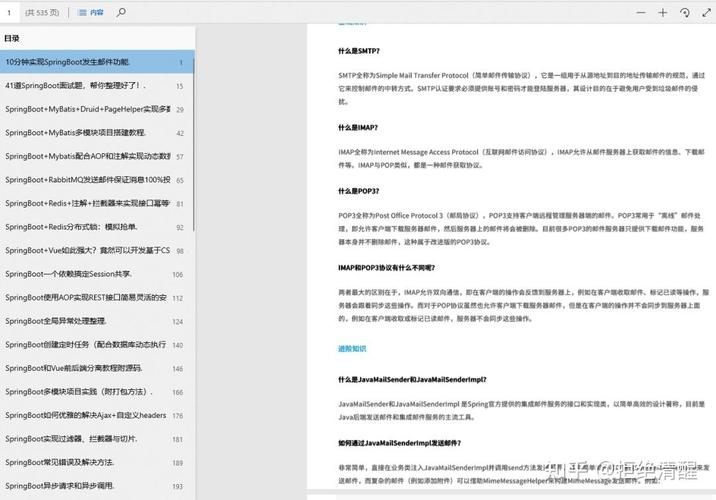Image resolution: width=716 pixels, height=500 pixels.
Task: Jump to SpringBoot常见错误及解决方法 entry
Action: click(97, 463)
